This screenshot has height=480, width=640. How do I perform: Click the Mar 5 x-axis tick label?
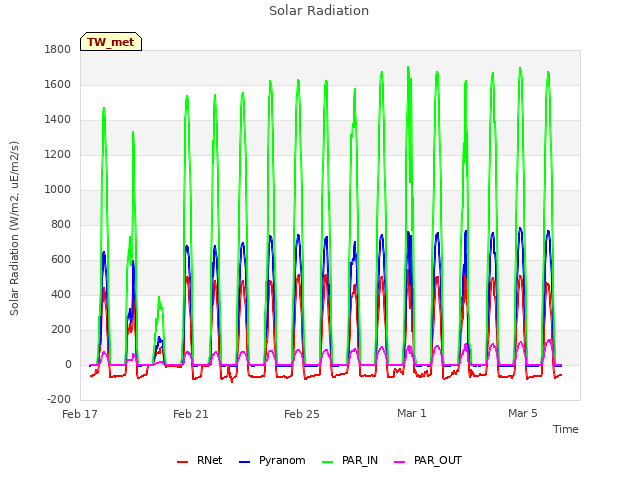(523, 413)
